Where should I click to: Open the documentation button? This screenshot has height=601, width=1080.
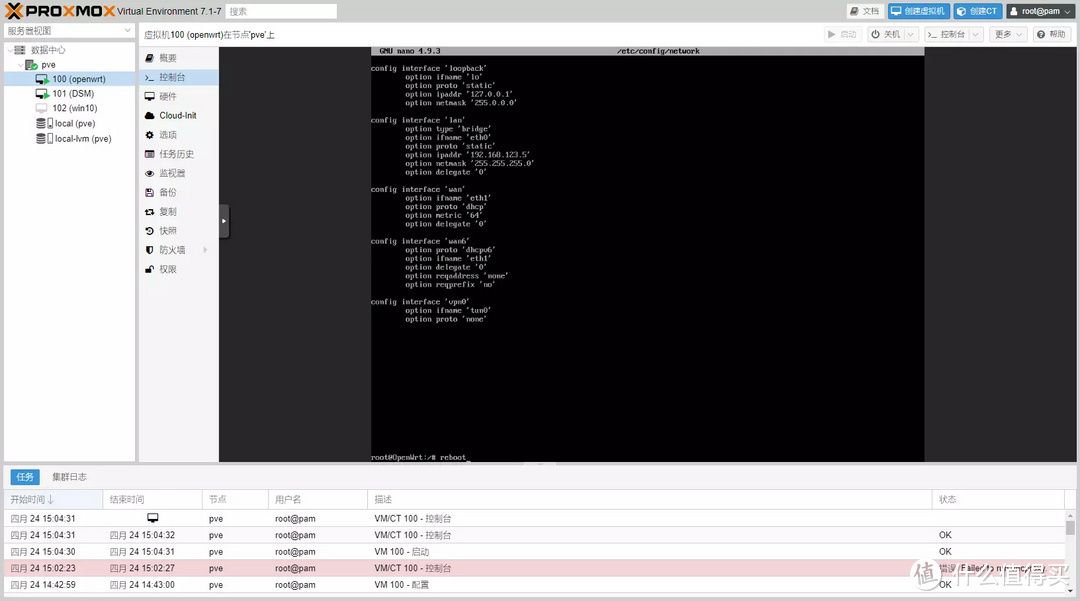[865, 11]
